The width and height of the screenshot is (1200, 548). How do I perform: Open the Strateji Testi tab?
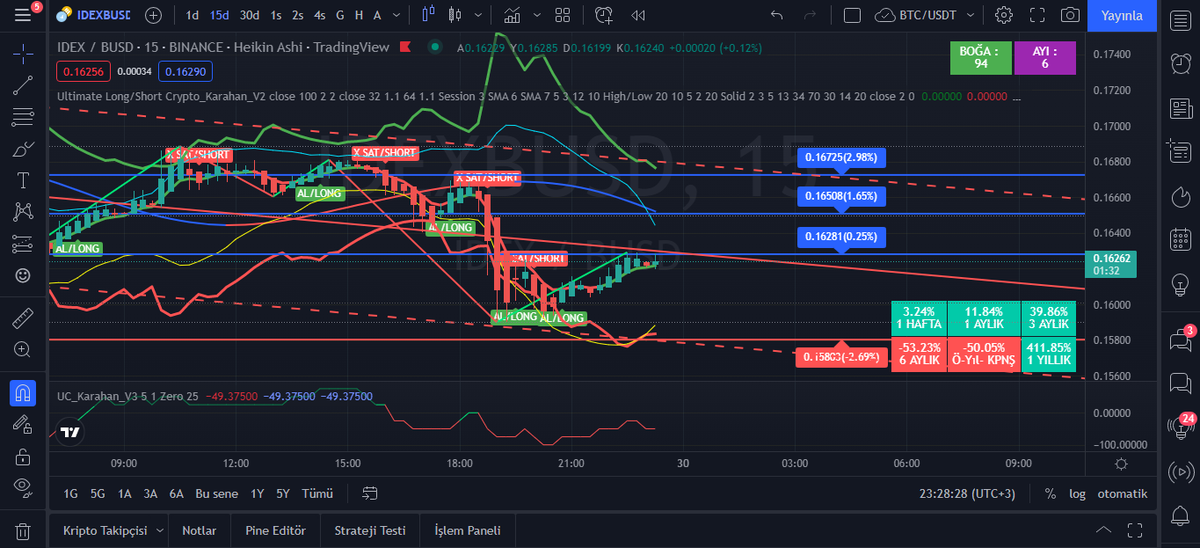point(370,531)
